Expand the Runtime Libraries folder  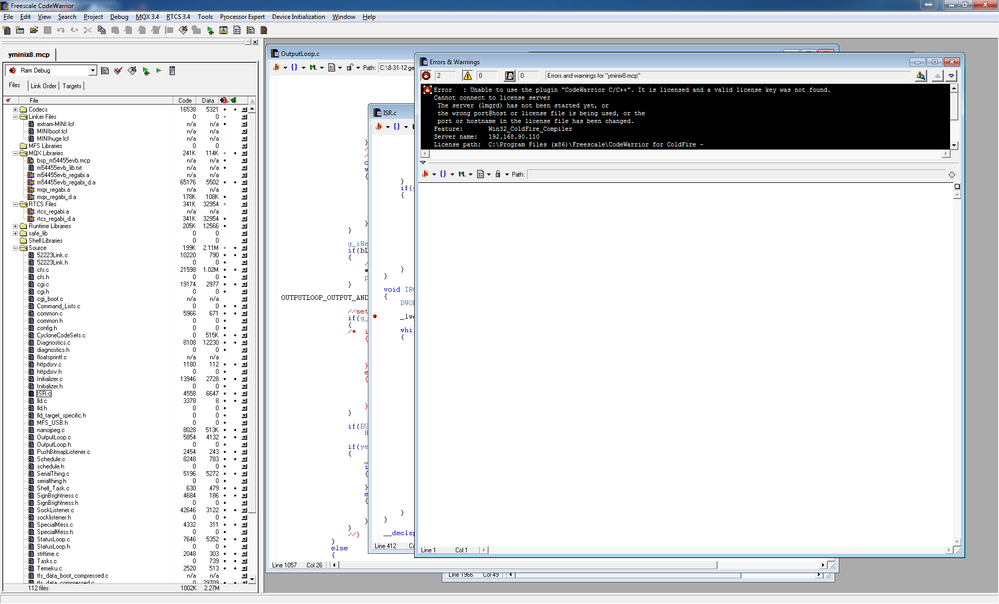(15, 226)
